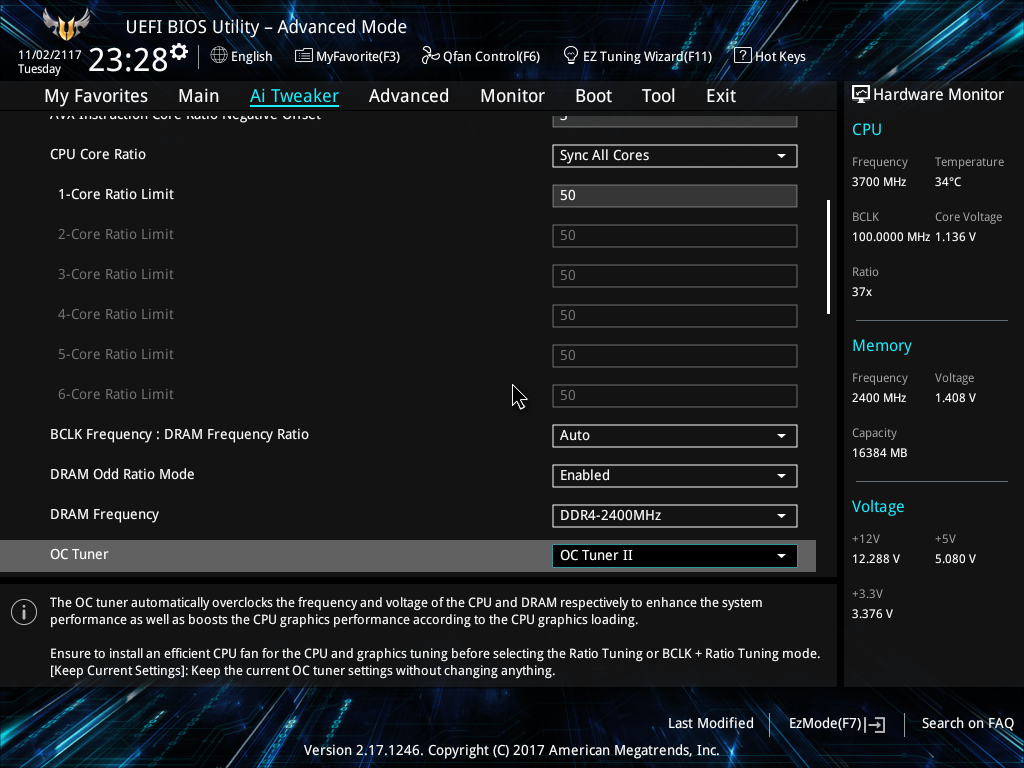This screenshot has width=1024, height=768.
Task: Click Search on FAQ link
Action: tap(967, 723)
